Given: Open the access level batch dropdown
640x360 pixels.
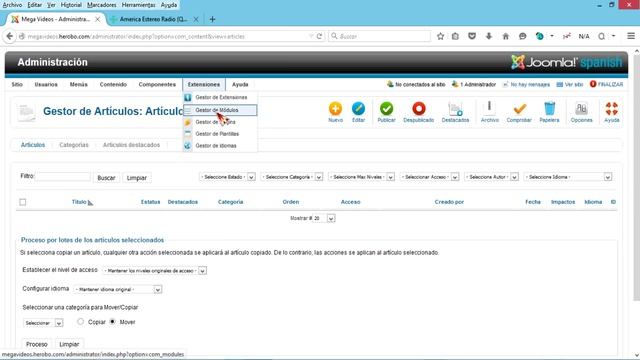Looking at the screenshot, I should [155, 271].
